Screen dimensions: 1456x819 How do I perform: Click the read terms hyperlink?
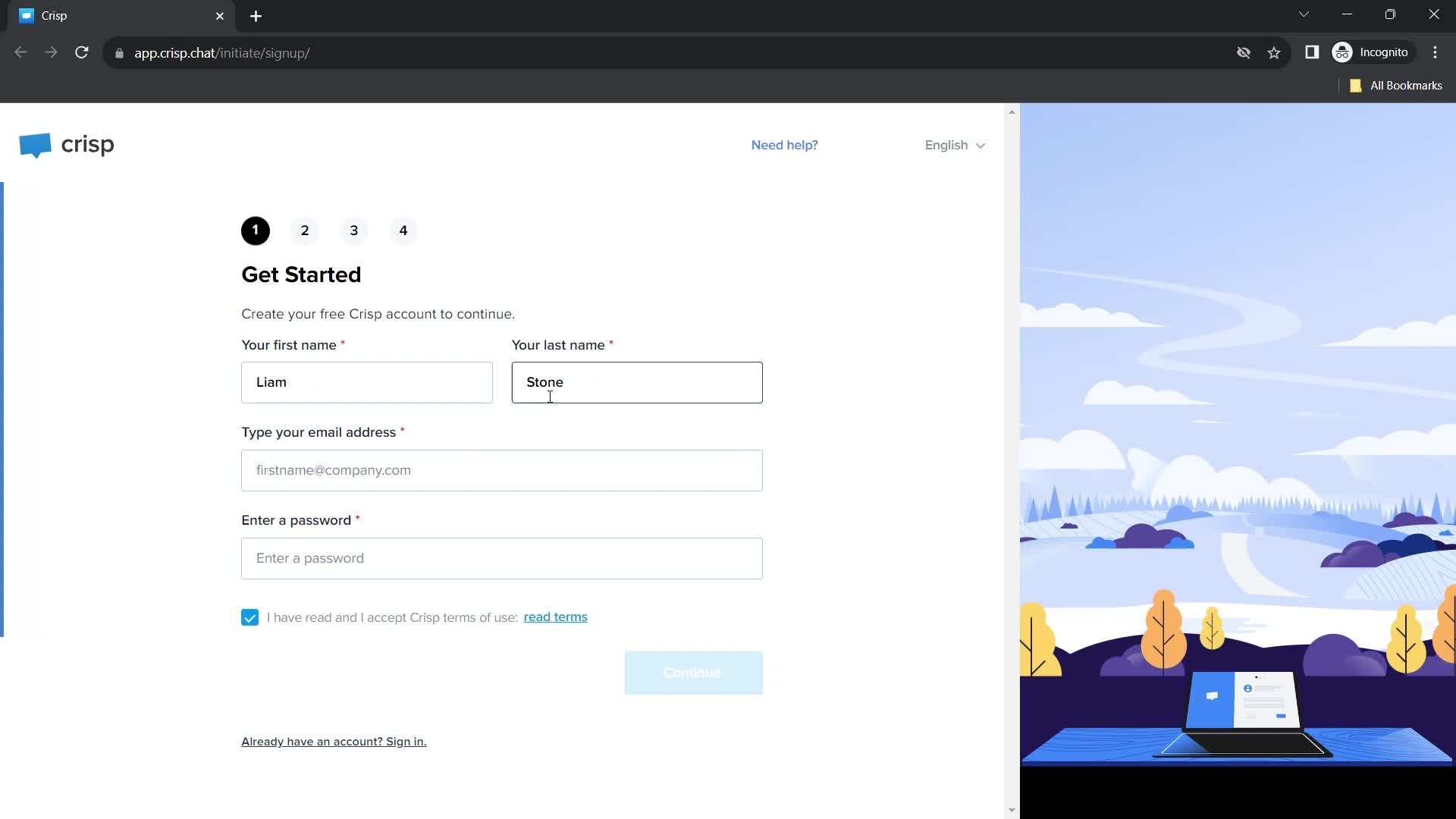(555, 616)
